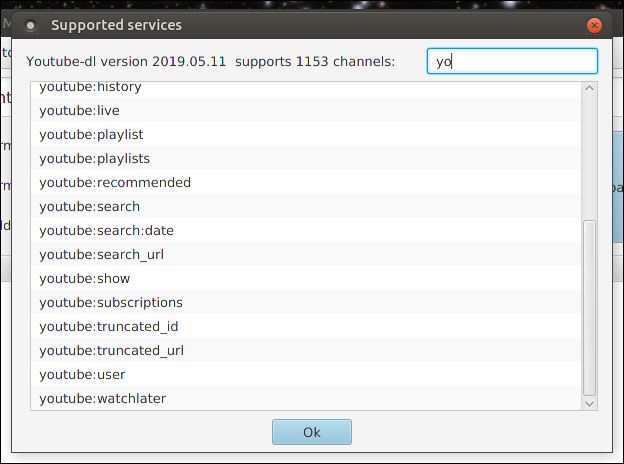Pick youtube:watchlater in the list
The height and width of the screenshot is (464, 624).
pos(102,398)
